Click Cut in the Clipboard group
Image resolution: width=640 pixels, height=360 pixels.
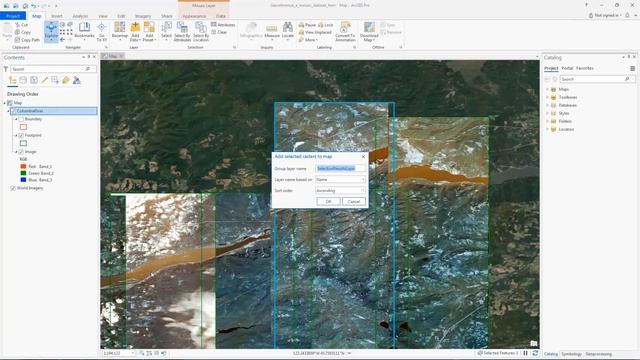[x=21, y=25]
